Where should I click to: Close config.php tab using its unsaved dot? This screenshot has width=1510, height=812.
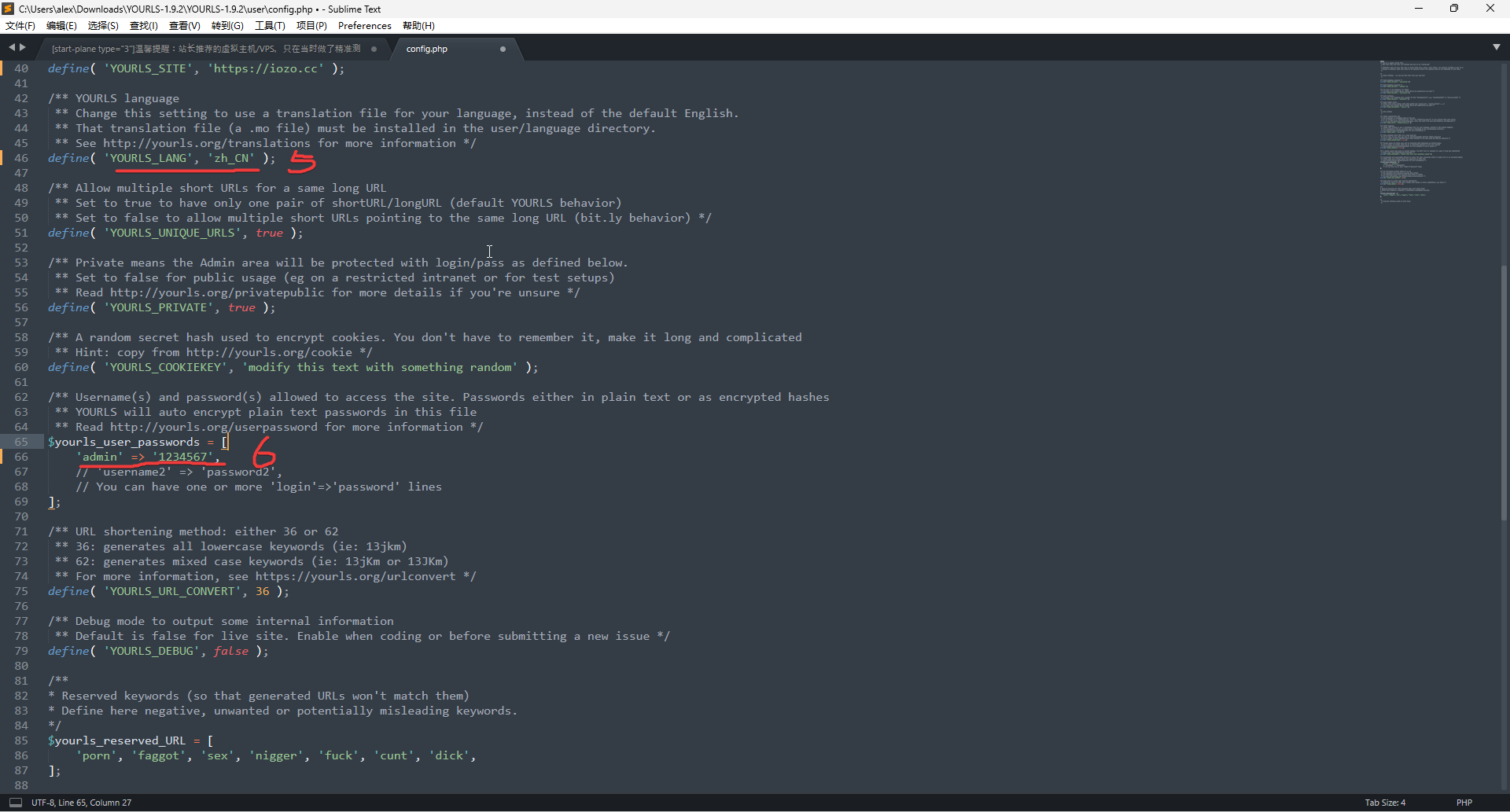click(503, 49)
